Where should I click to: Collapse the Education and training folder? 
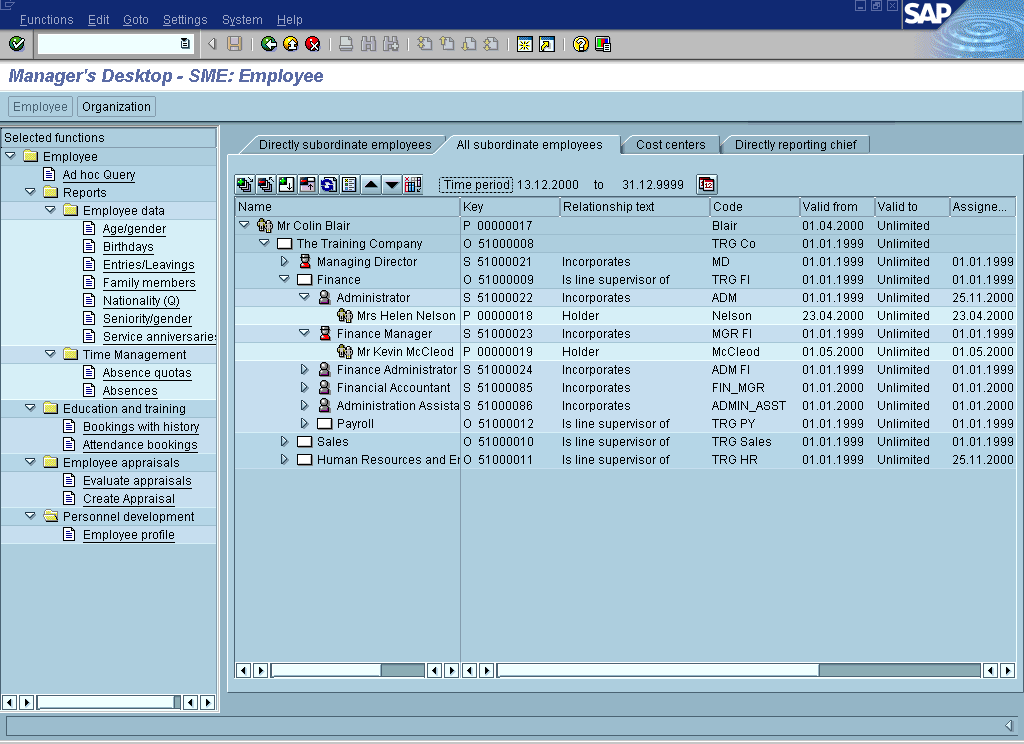click(30, 408)
